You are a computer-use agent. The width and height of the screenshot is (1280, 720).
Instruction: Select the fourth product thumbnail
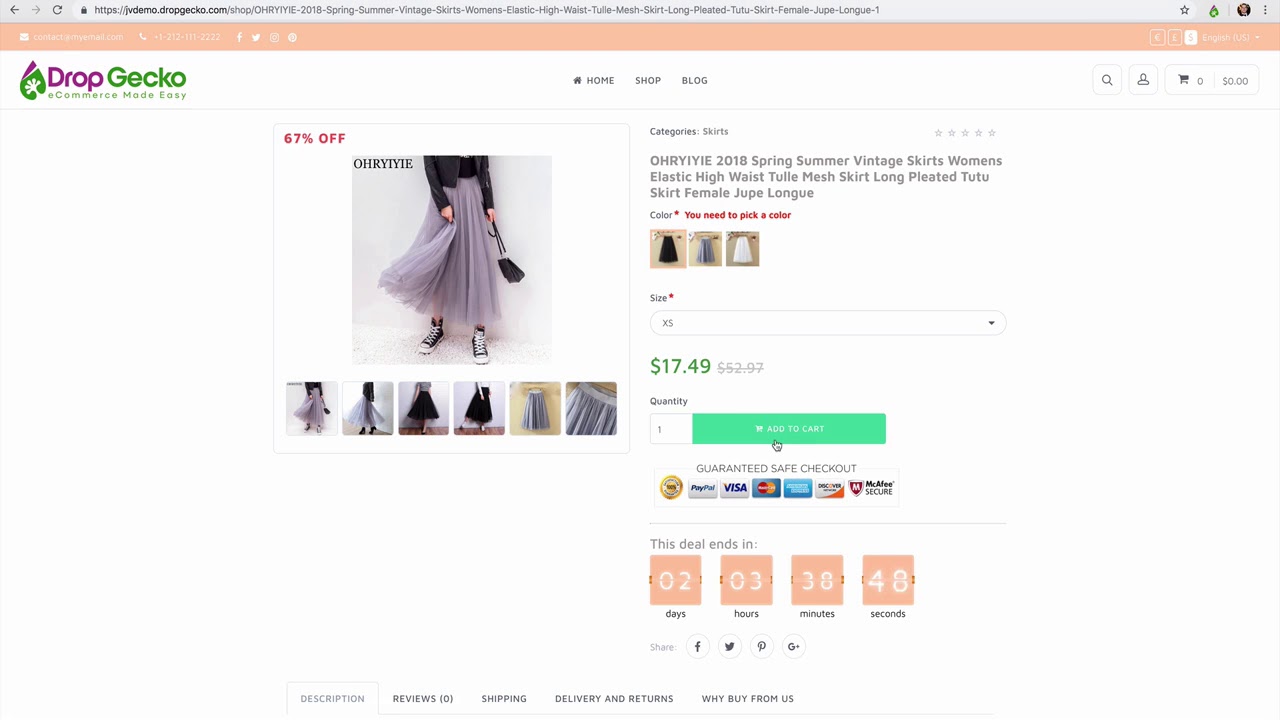[479, 408]
